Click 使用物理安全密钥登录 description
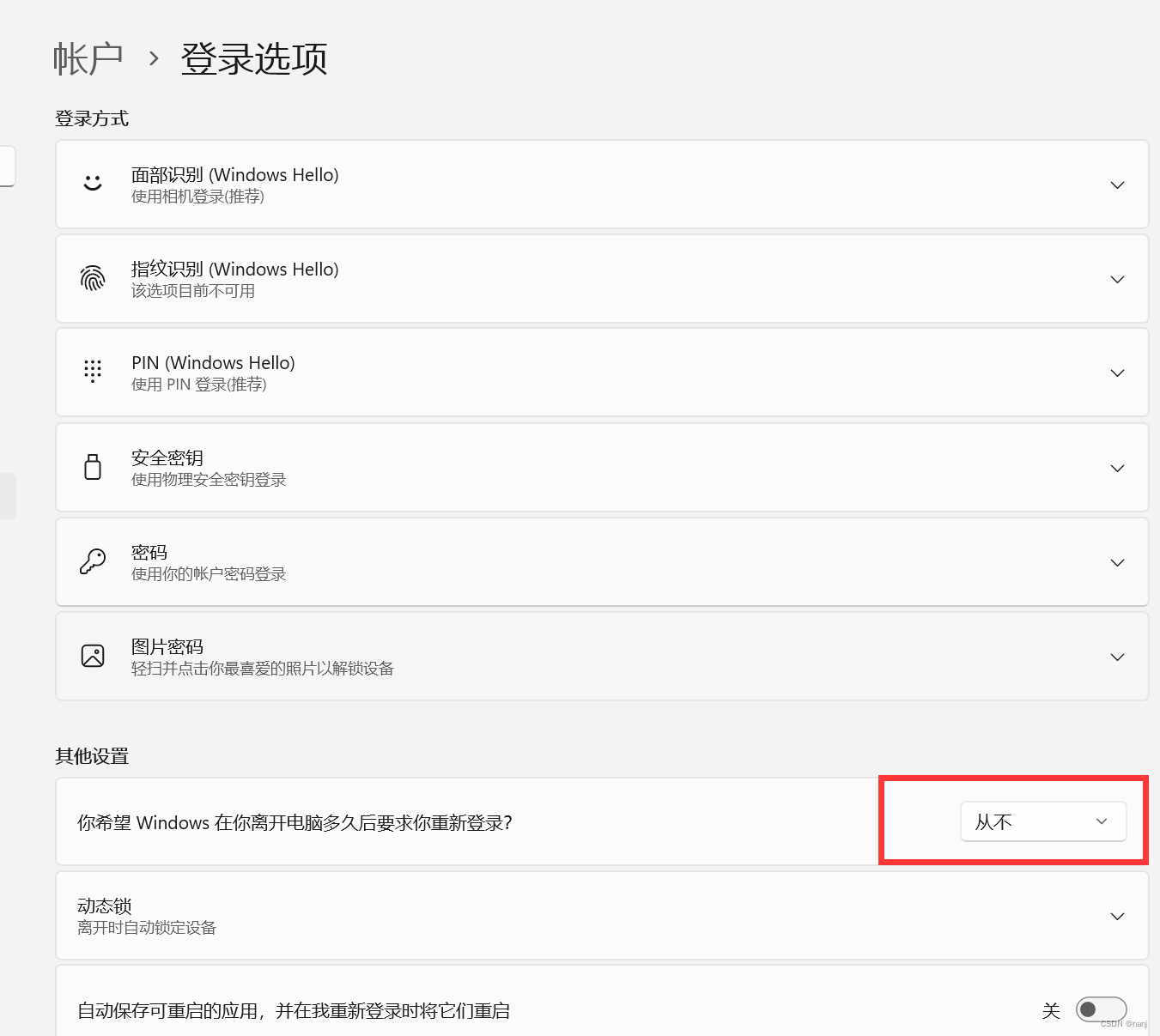The height and width of the screenshot is (1036, 1160). [x=209, y=480]
